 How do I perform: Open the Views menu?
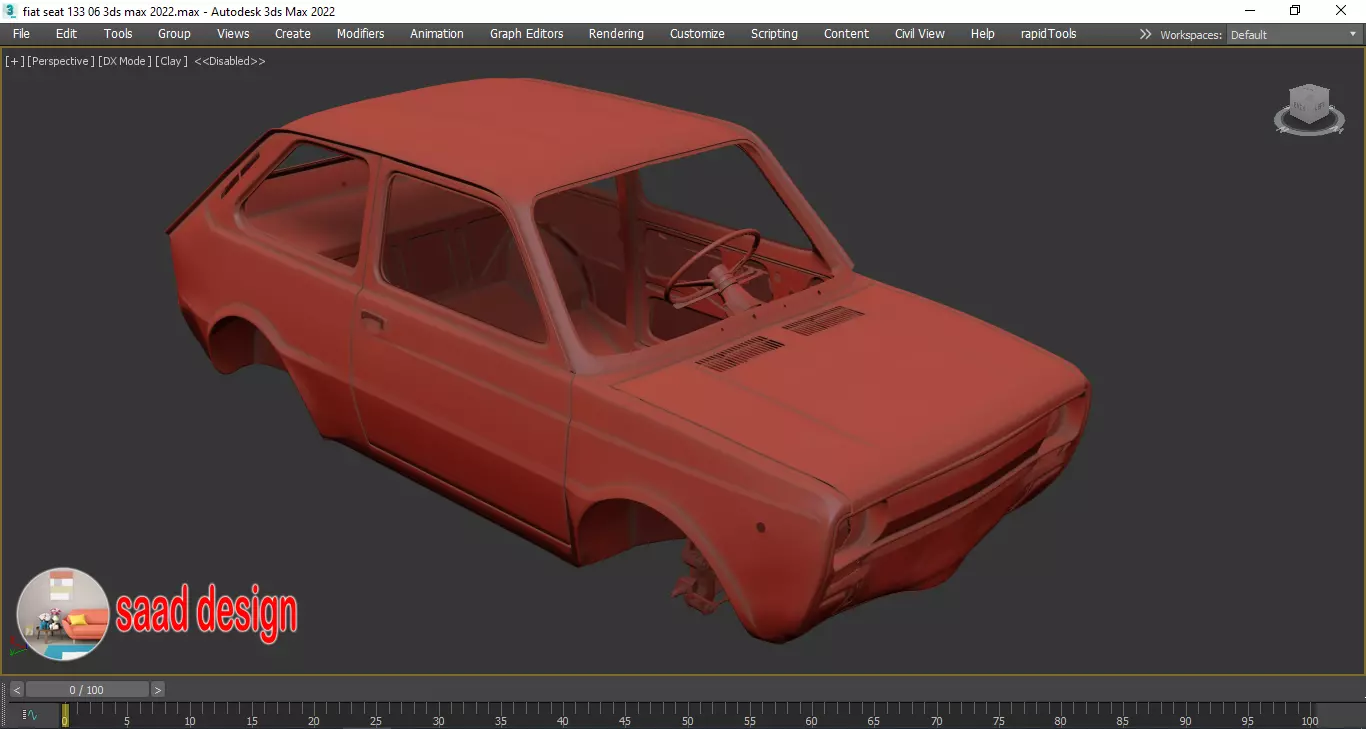click(x=233, y=34)
